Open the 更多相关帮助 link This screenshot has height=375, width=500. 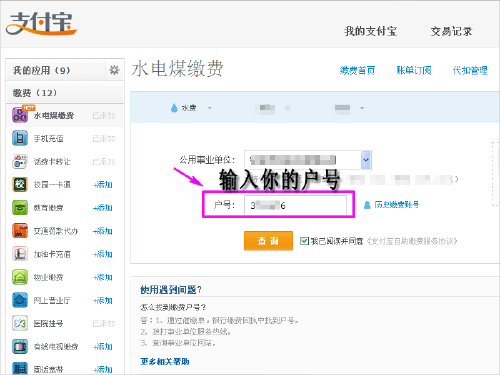[165, 362]
